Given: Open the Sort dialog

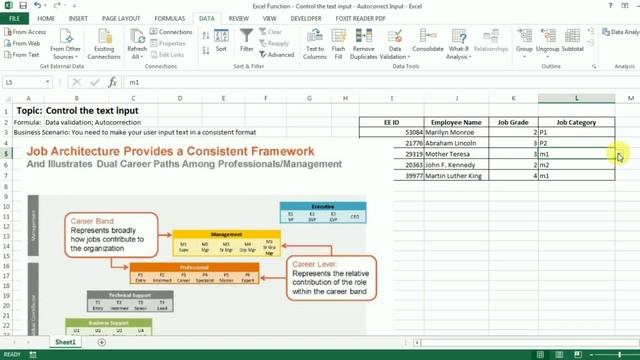Looking at the screenshot, I should (x=221, y=40).
